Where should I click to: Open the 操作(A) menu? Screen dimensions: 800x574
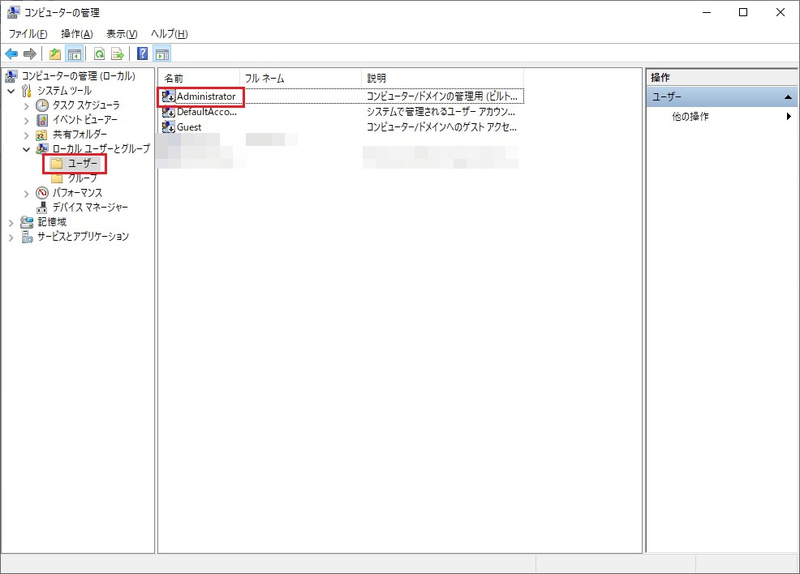pos(77,34)
